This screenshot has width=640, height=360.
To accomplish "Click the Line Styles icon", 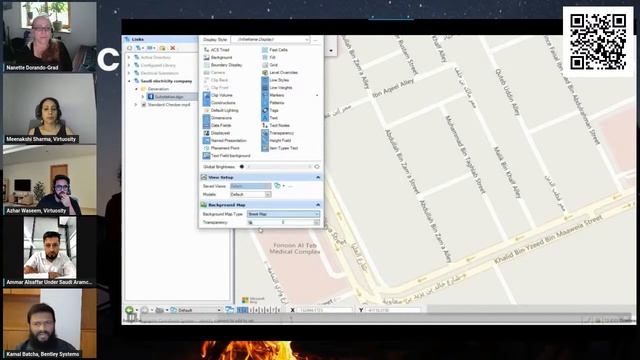I will (x=265, y=80).
